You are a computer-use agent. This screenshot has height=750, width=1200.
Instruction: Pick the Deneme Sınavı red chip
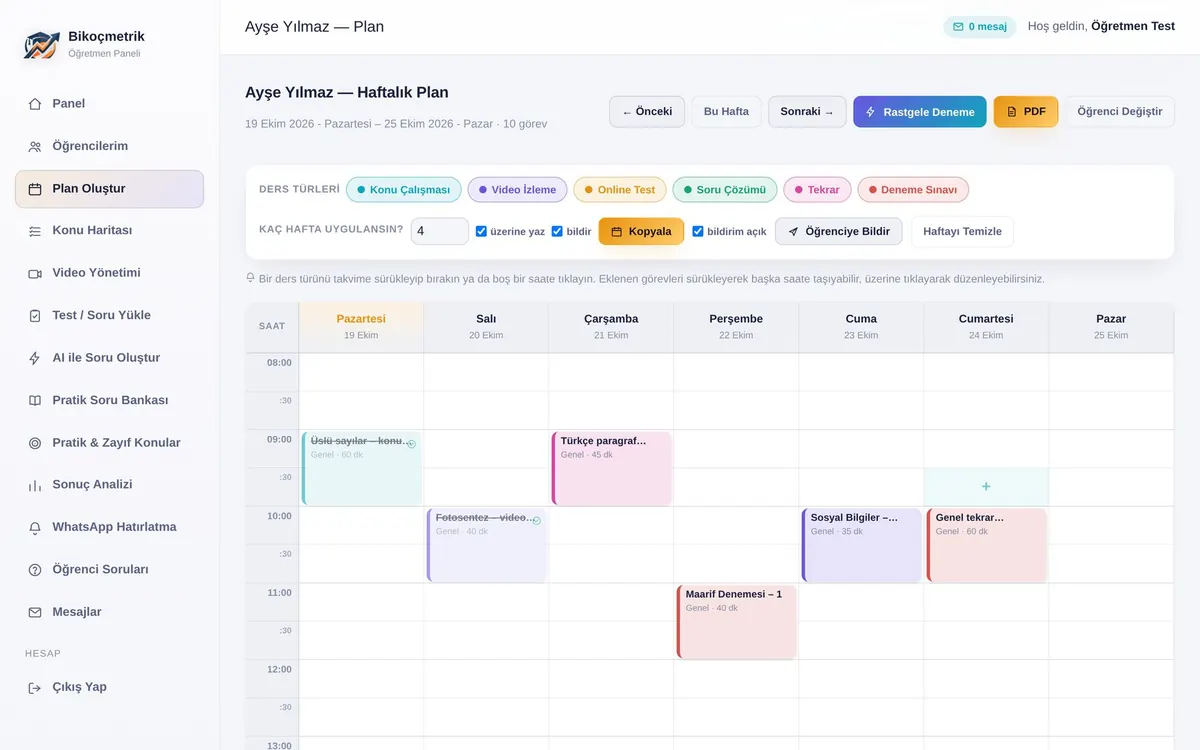[913, 190]
